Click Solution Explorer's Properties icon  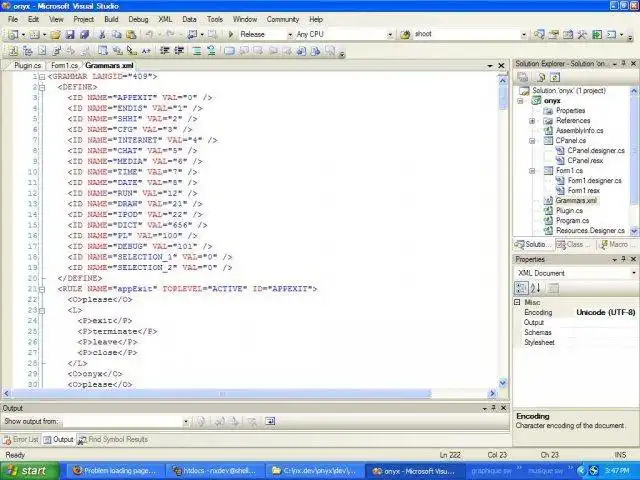[523, 77]
